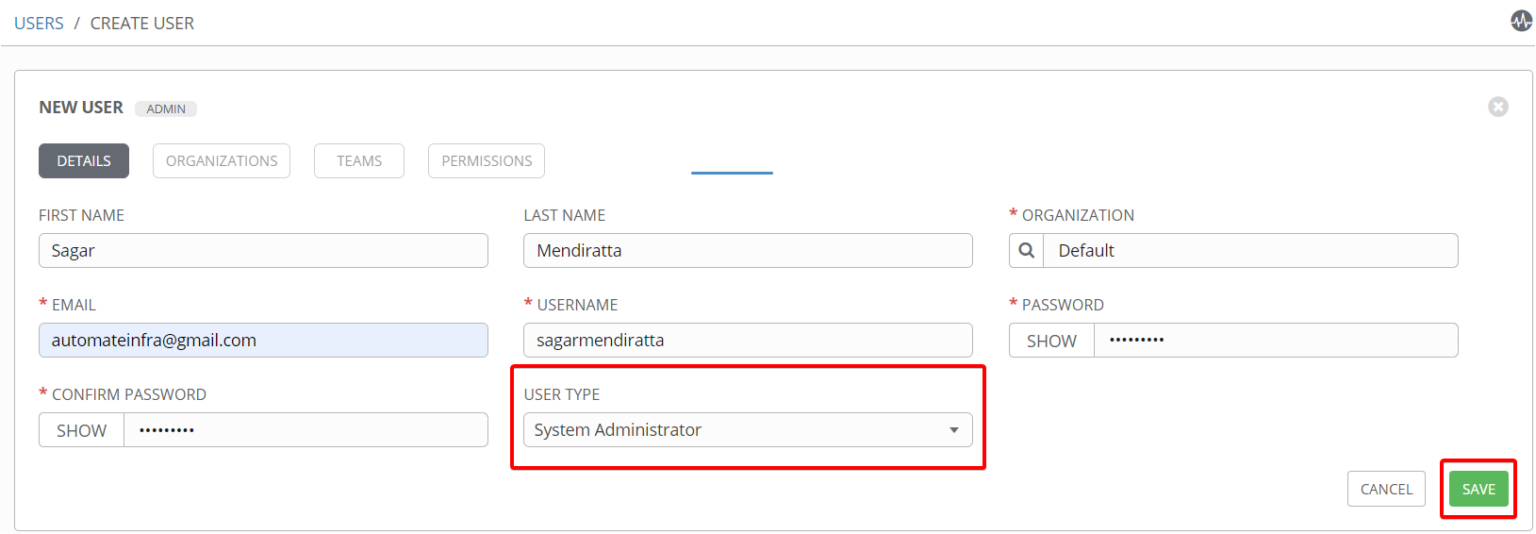The width and height of the screenshot is (1536, 534).
Task: Open the Permissions tab
Action: tap(486, 161)
